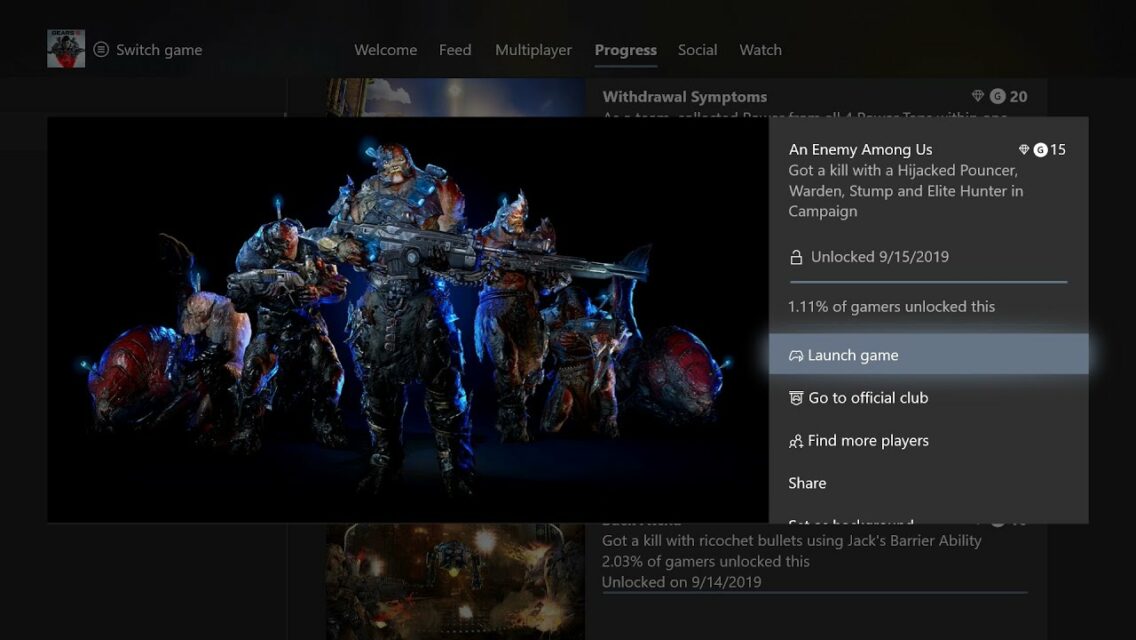1136x640 pixels.
Task: Click the Gamerscore G icon beside 20
Action: click(998, 96)
